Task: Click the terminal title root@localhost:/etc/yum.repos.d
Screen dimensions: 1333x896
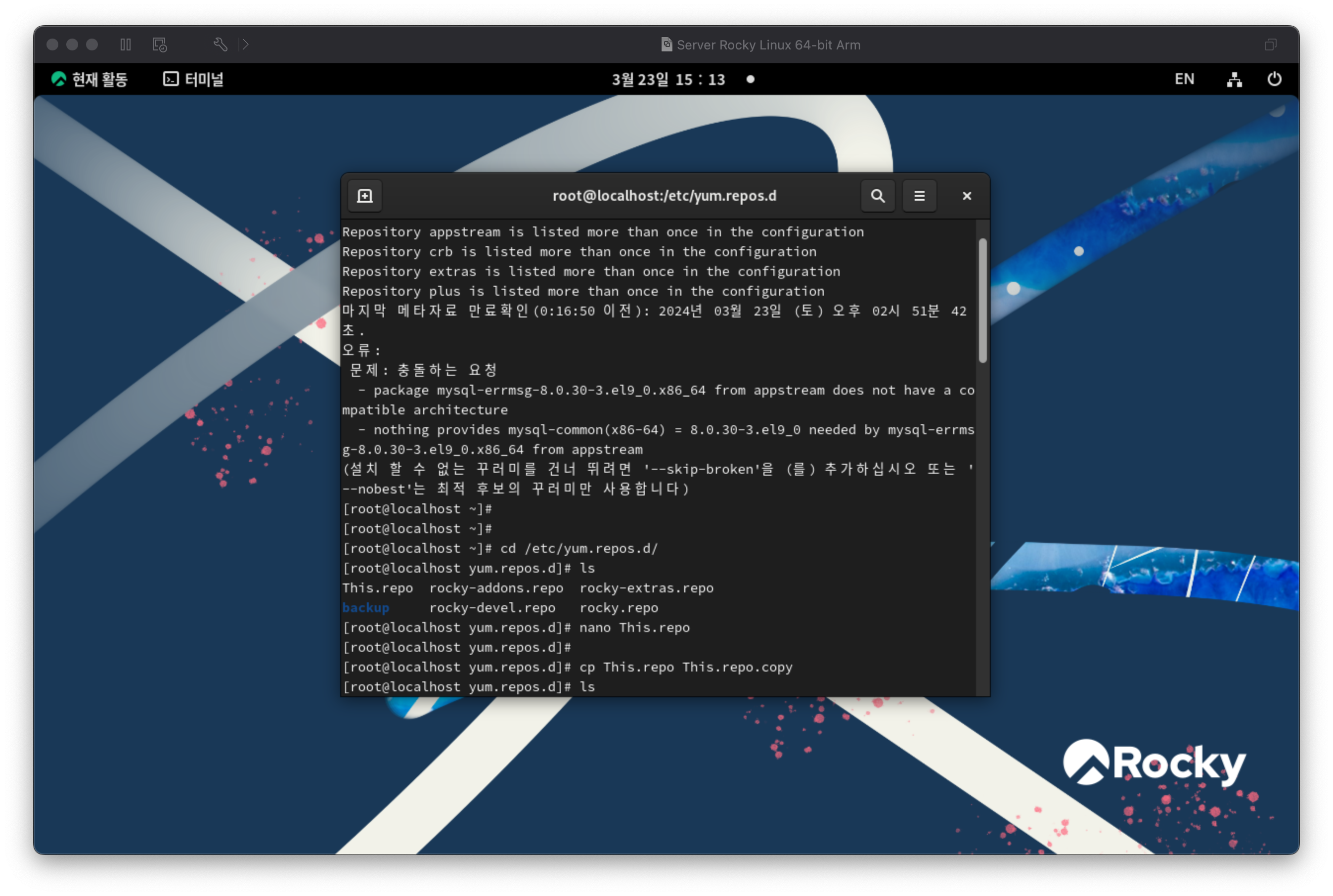Action: pos(664,196)
